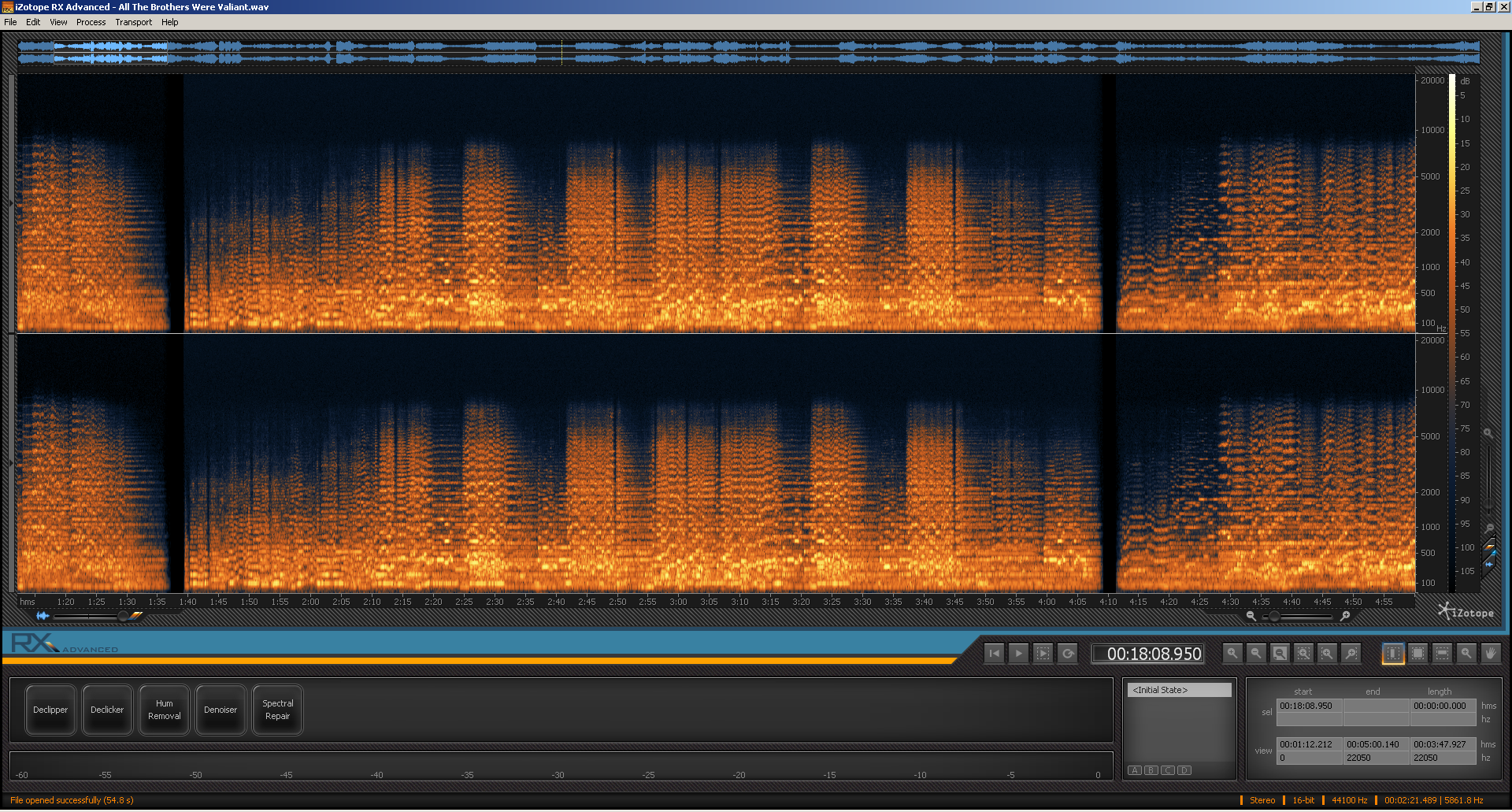Viewport: 1512px width, 812px height.
Task: Click the horizontal time zoom slider handle
Action: tap(1274, 616)
